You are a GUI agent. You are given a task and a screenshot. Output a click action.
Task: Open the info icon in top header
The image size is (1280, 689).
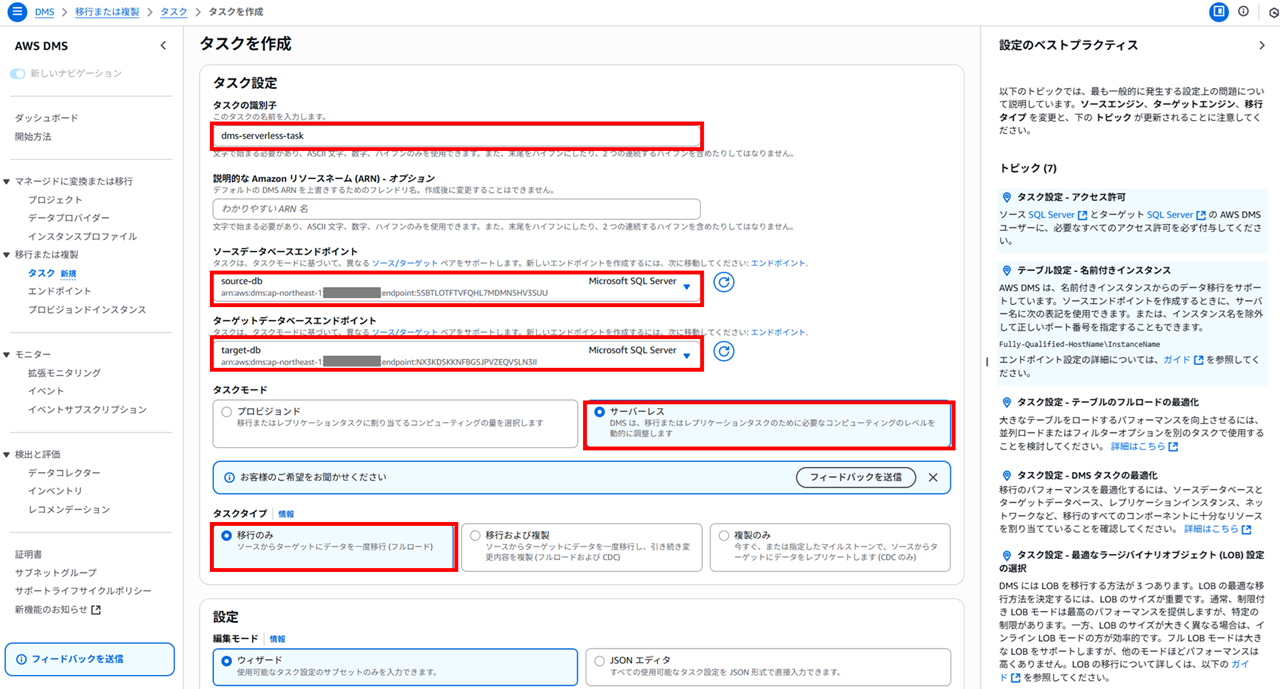[x=1243, y=12]
